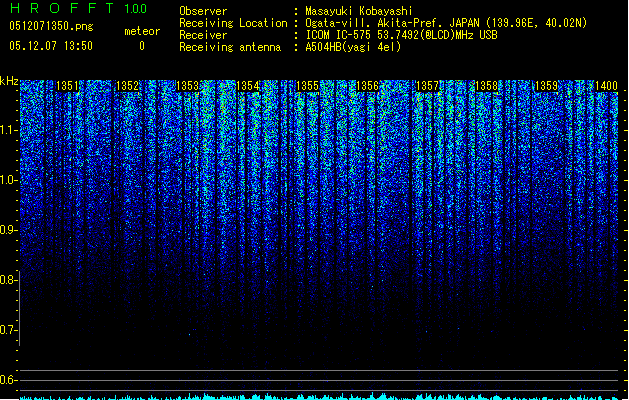
Task: Click the 1.1 frequency axis label
Action: [9, 130]
